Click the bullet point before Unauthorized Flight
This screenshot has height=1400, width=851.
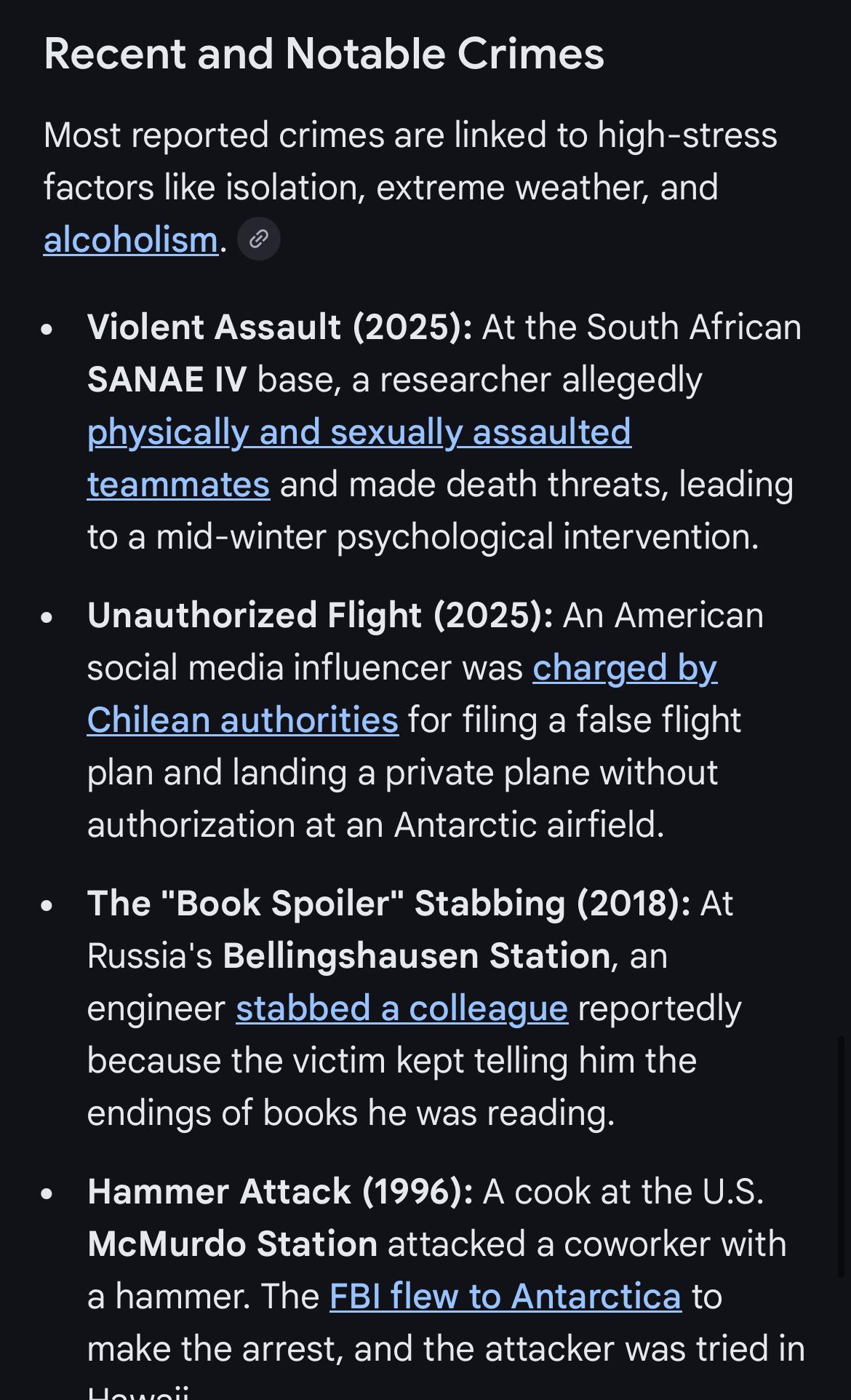[48, 617]
